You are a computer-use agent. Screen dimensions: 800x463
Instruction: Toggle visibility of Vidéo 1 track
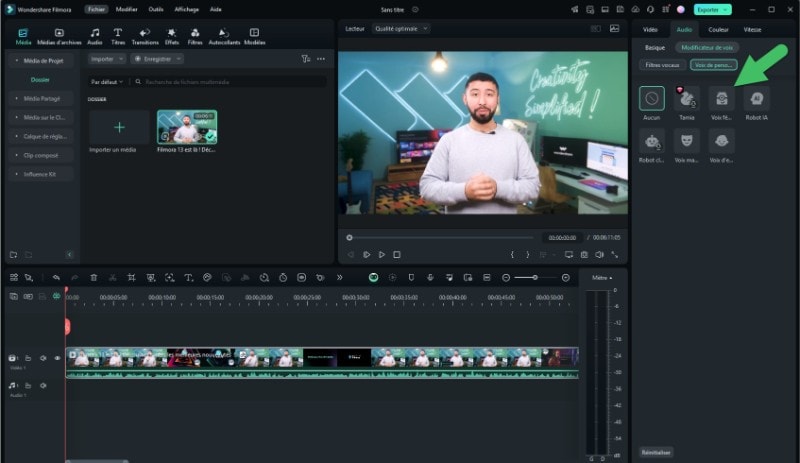point(57,358)
